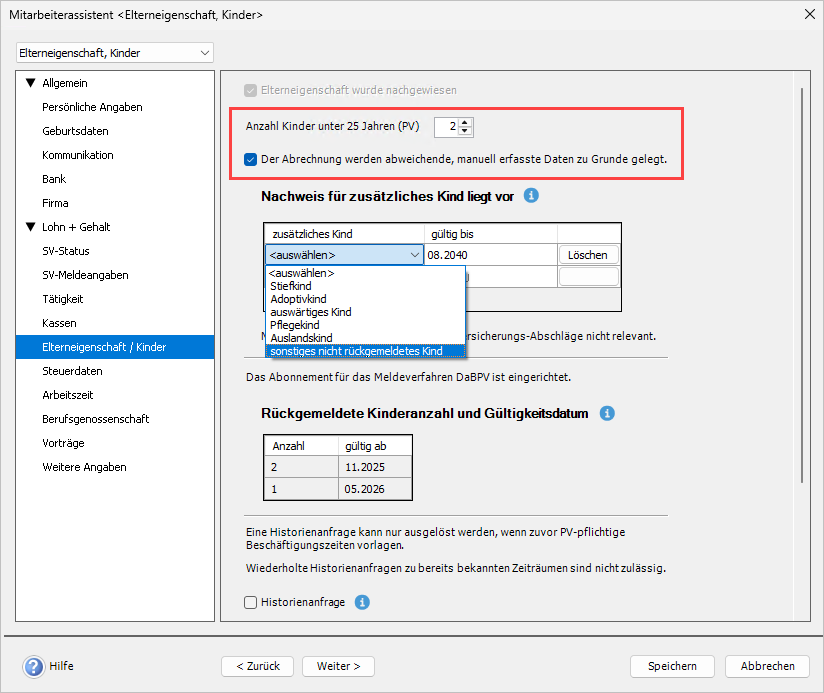Screen dimensions: 824x693
Task: Pick Adoptivkind in the dropdown list
Action: click(x=298, y=299)
